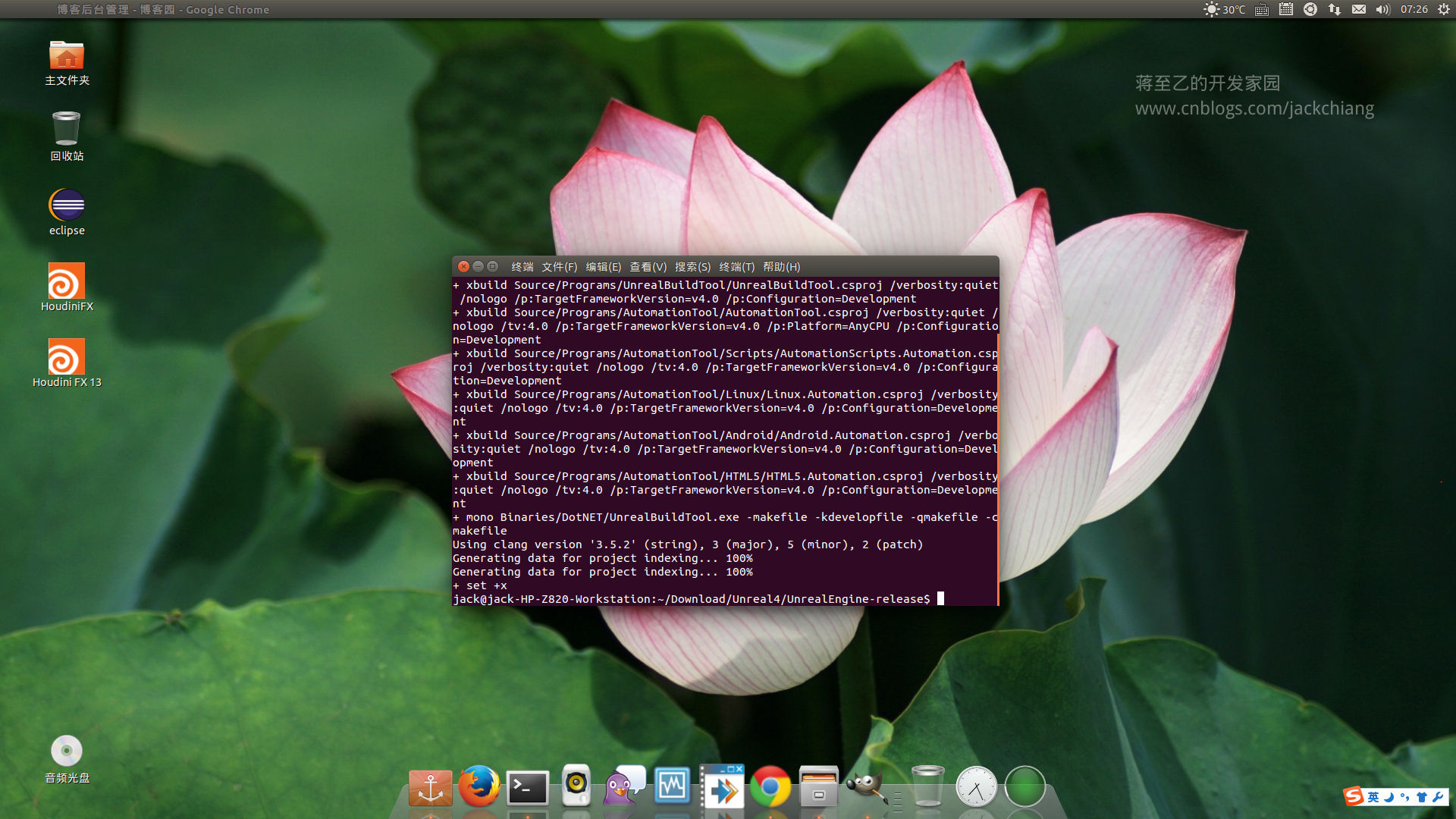This screenshot has height=819, width=1456.
Task: Open the Pidgin messenger dock icon
Action: coord(624,787)
